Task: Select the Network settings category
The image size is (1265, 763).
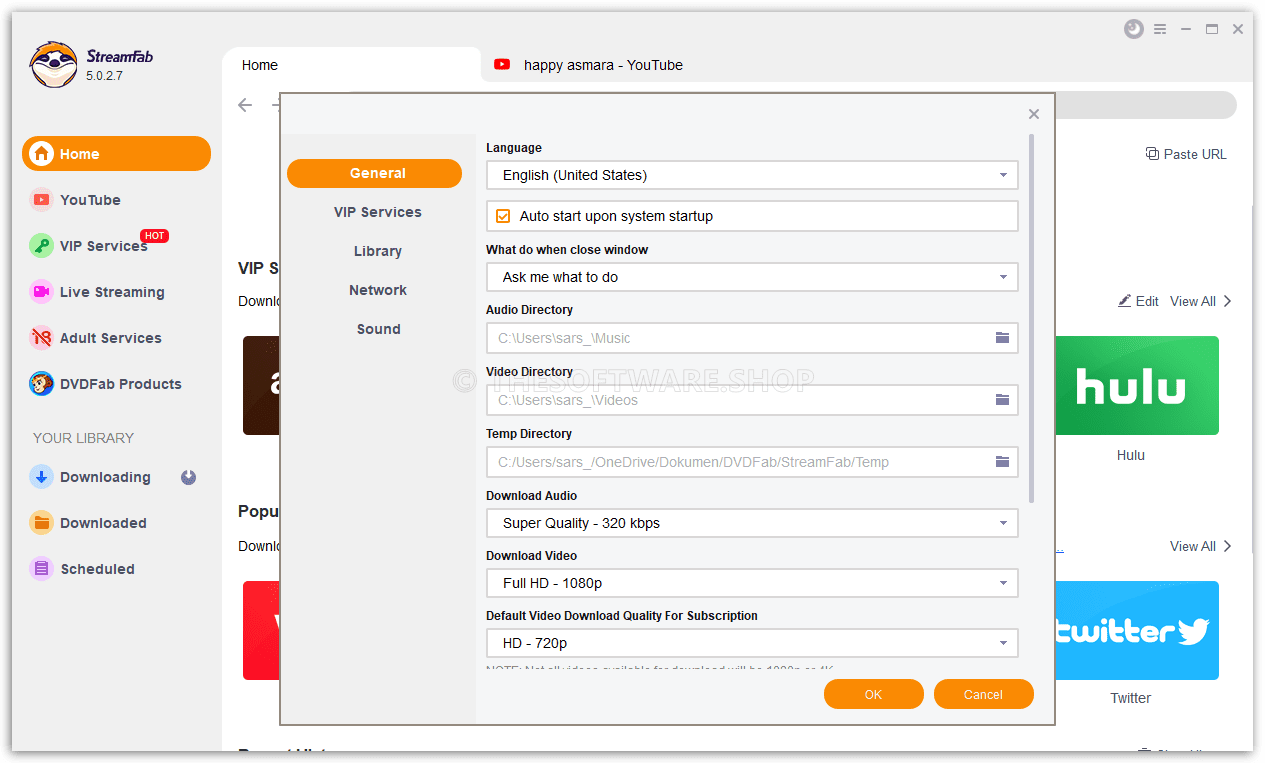Action: (x=378, y=290)
